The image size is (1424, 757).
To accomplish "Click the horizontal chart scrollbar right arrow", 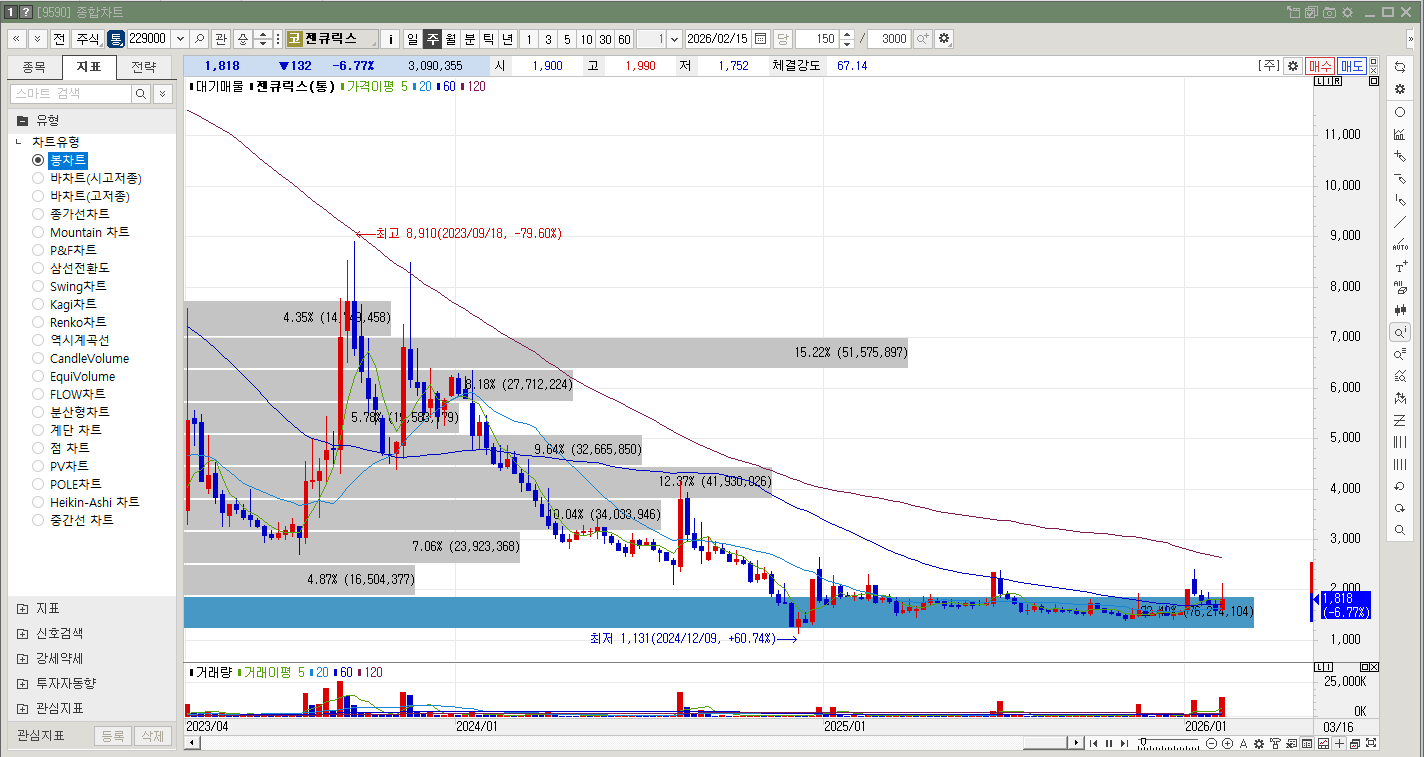I will pyautogui.click(x=1075, y=743).
